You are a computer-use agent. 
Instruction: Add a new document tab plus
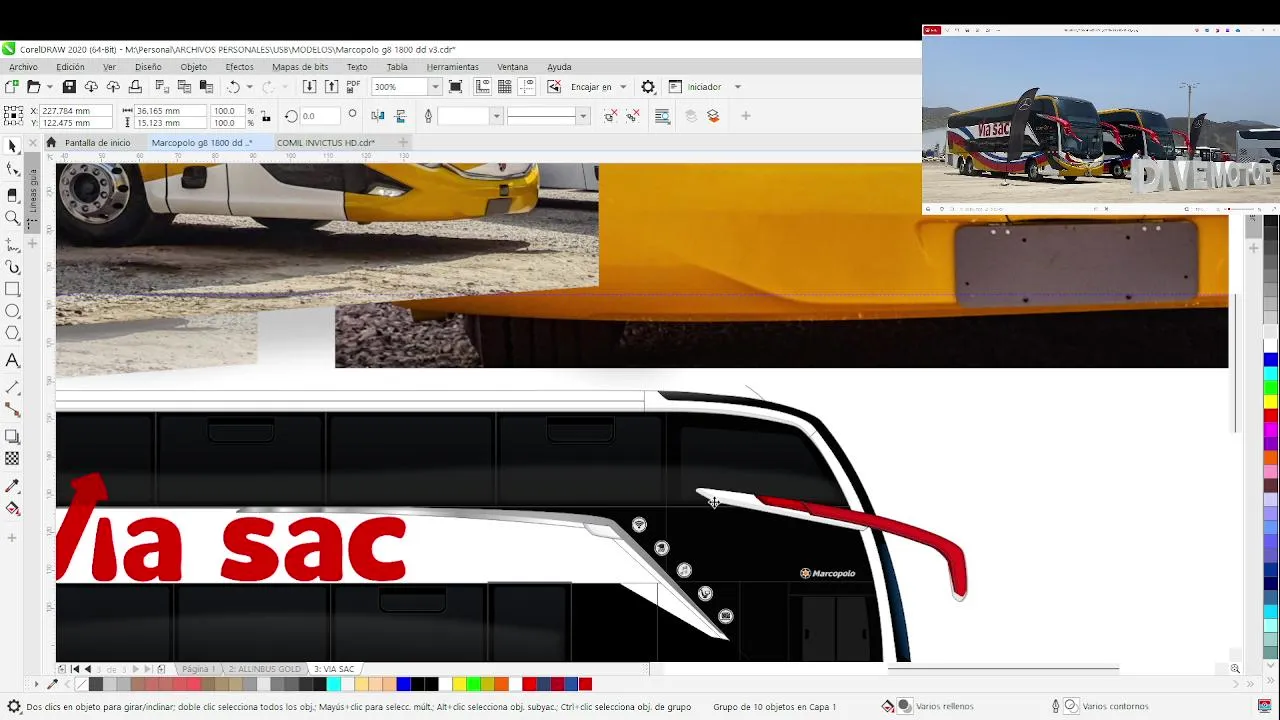point(403,143)
